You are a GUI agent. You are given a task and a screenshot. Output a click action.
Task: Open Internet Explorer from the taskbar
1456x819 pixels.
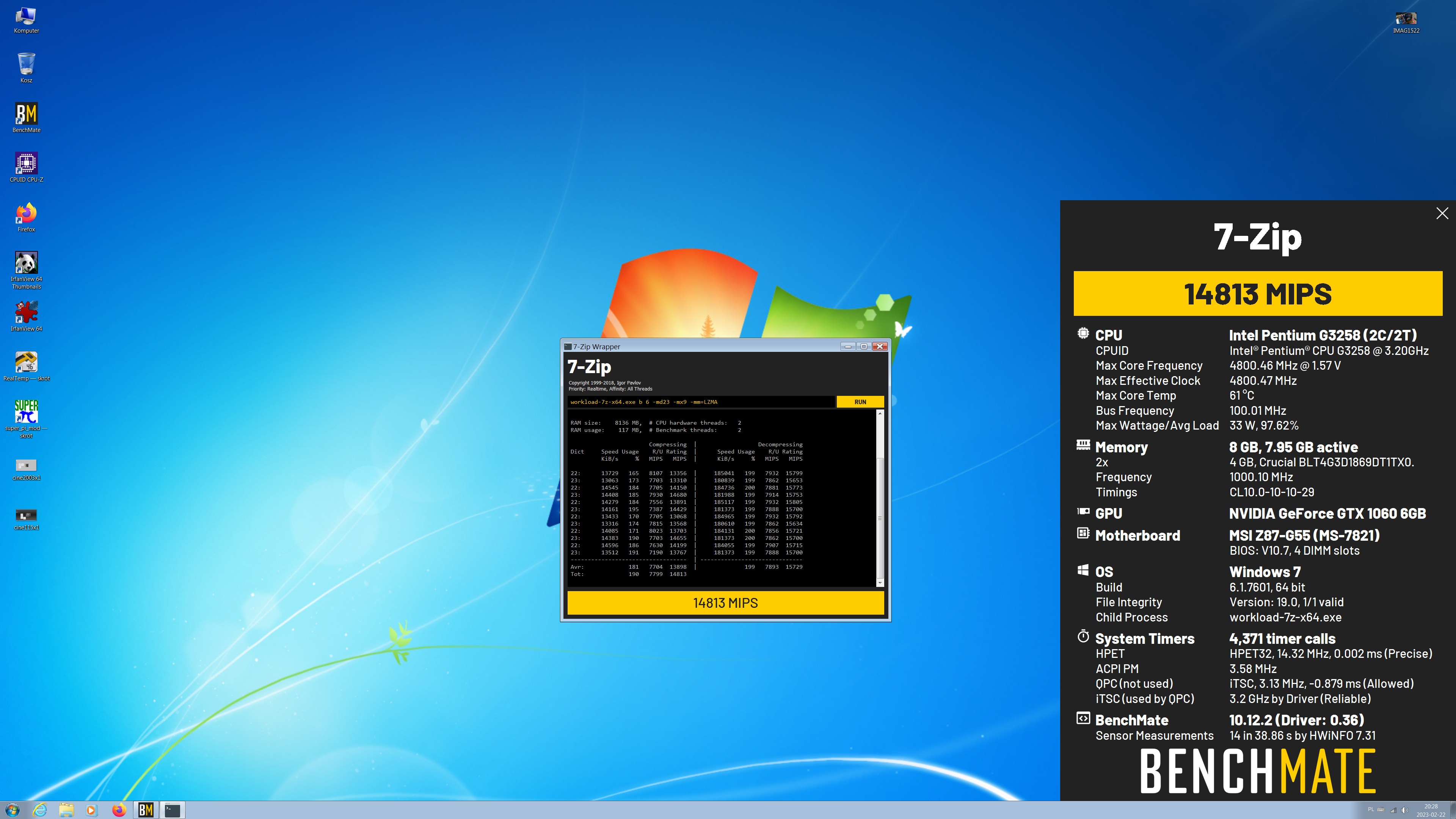(x=39, y=810)
